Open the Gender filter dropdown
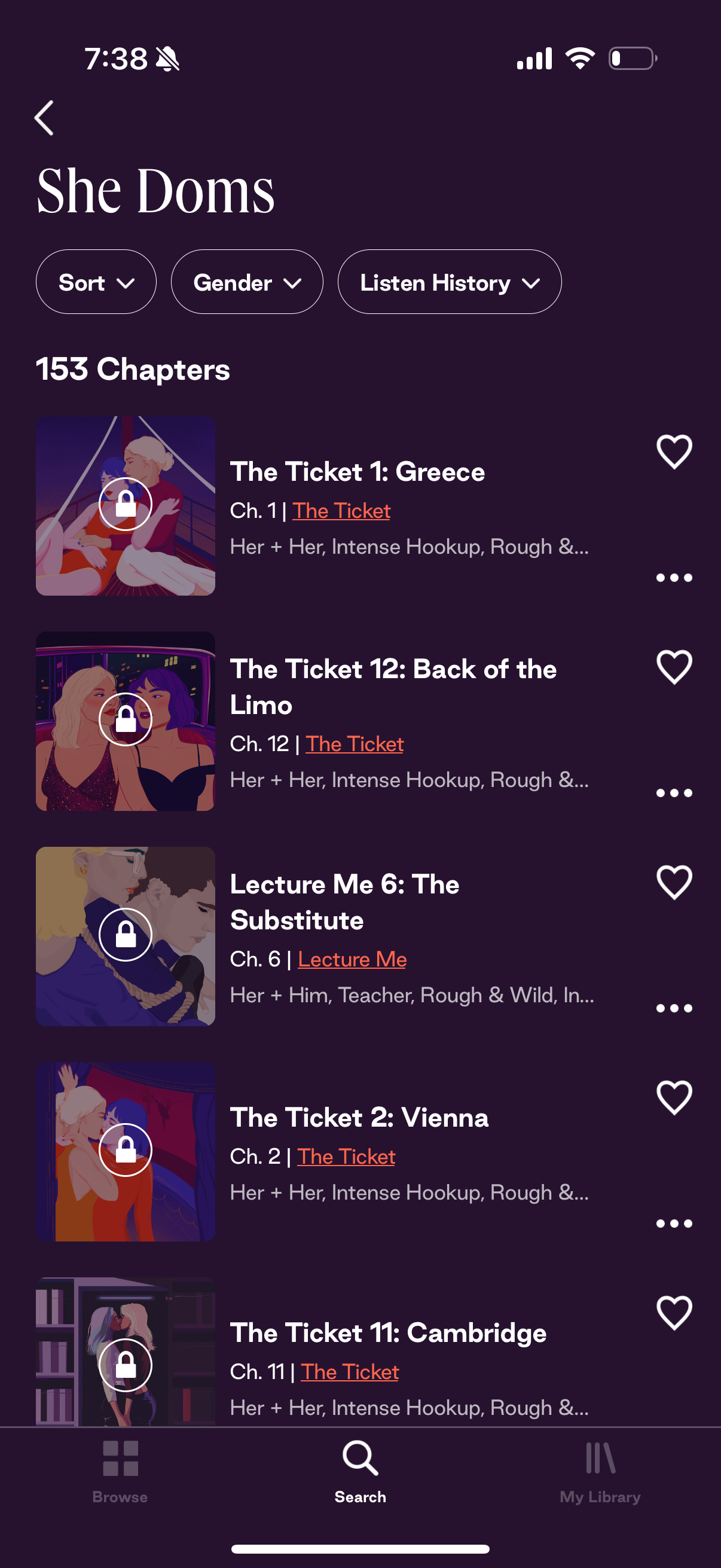 point(246,282)
